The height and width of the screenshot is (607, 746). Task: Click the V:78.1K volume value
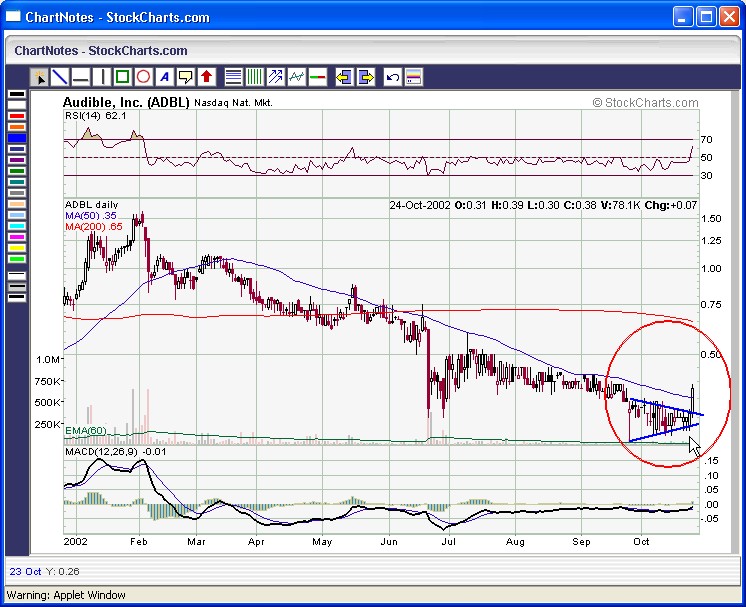pos(620,205)
